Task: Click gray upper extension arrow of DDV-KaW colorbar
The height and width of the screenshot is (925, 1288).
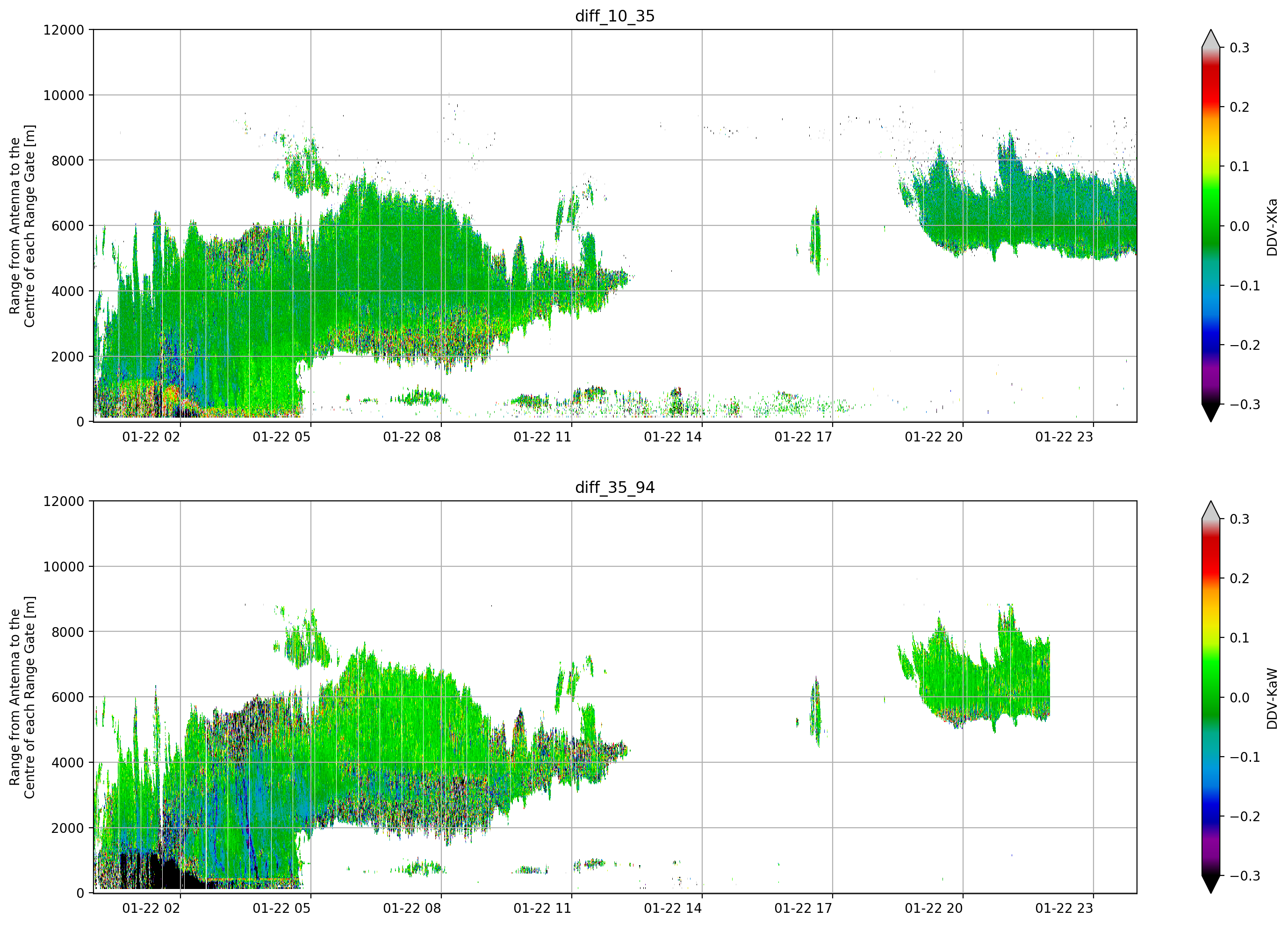Action: pyautogui.click(x=1211, y=510)
